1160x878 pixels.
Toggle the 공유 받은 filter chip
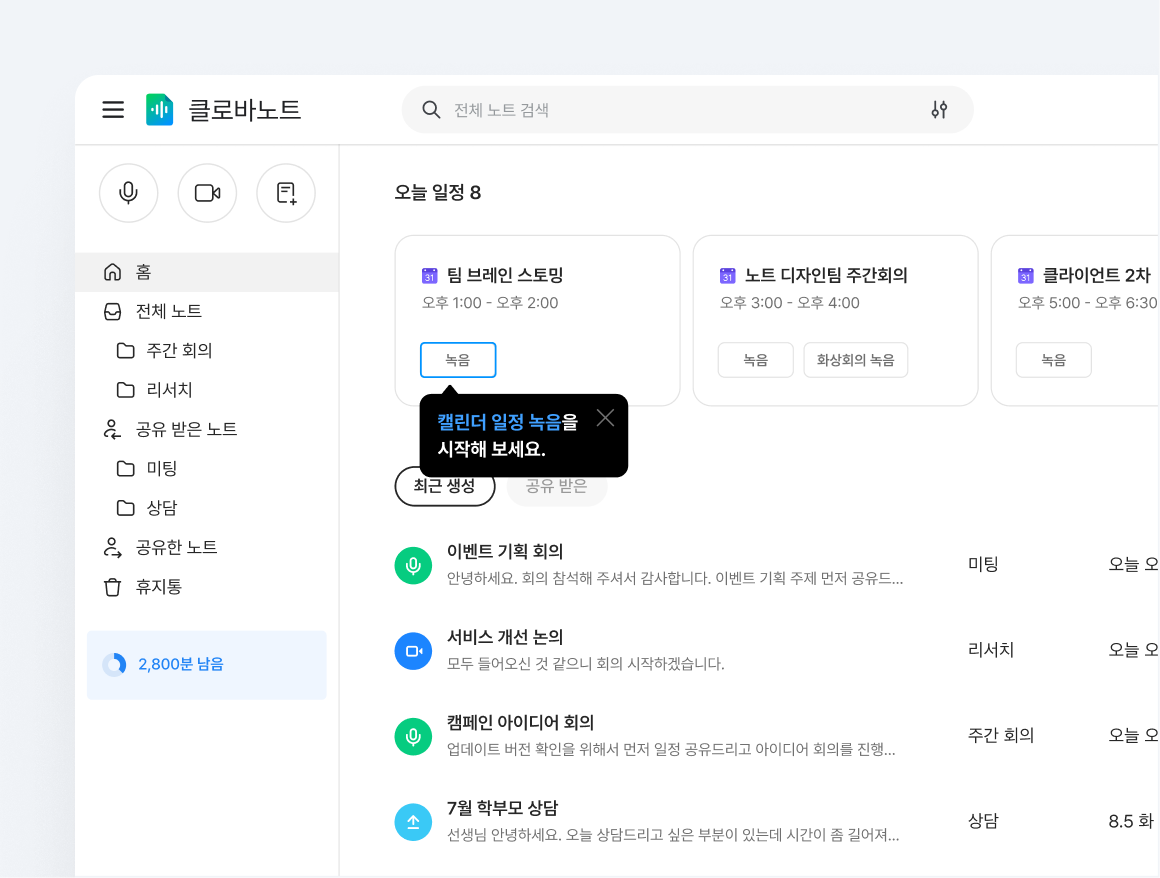coord(556,486)
